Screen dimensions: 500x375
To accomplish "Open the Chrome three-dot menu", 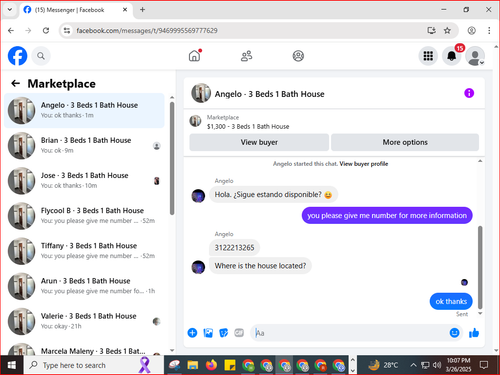I will click(x=489, y=31).
